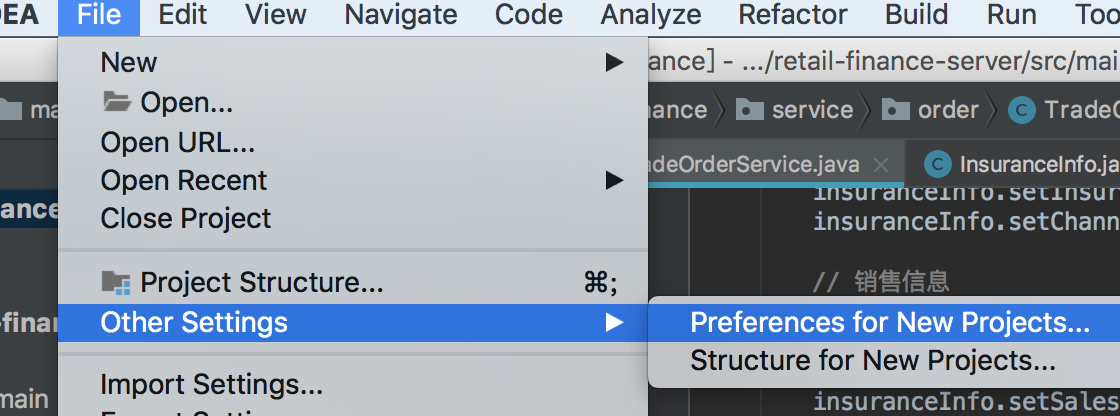
Task: Click the Project Structure icon in menu
Action: [x=116, y=283]
